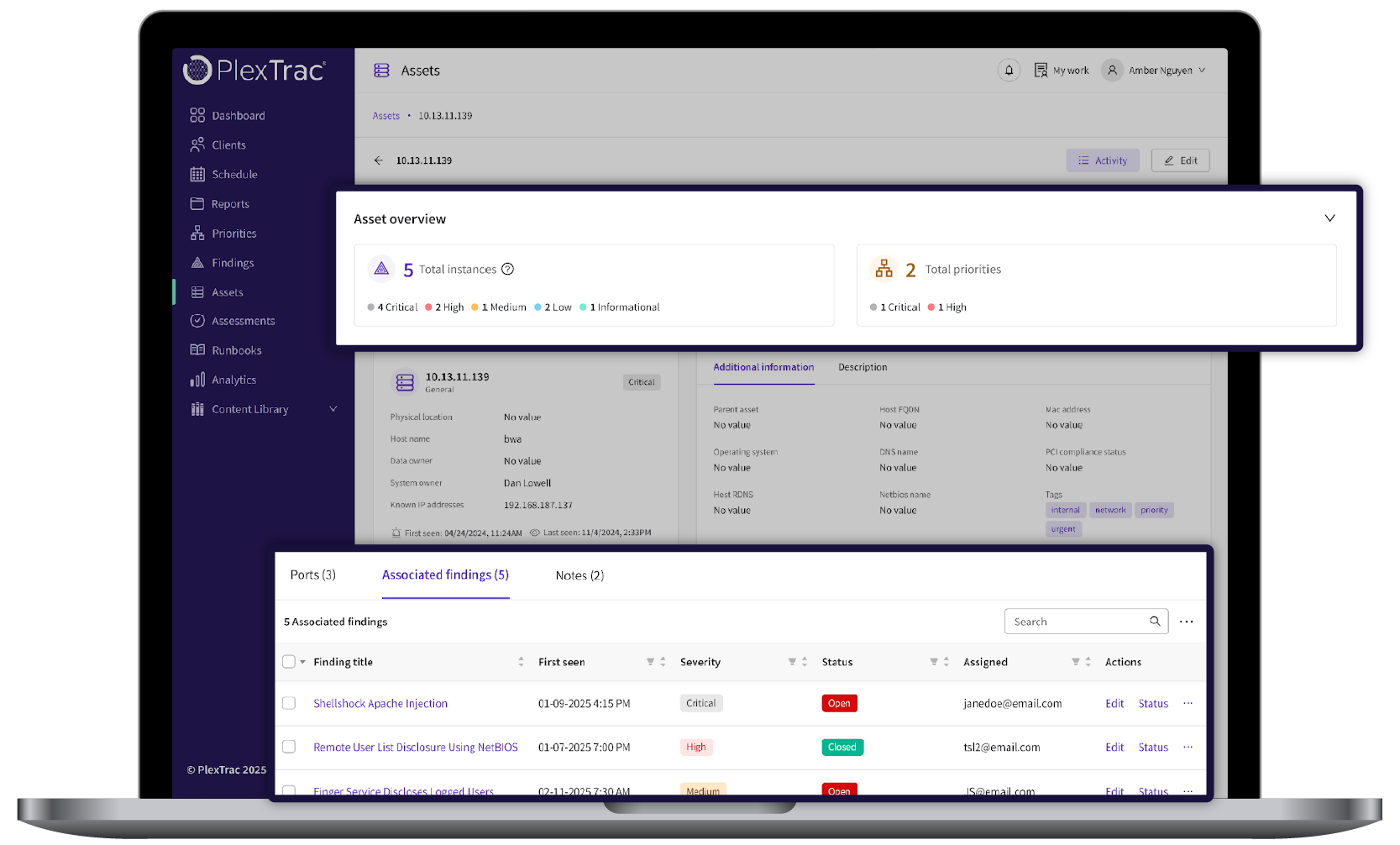1400x845 pixels.
Task: Click janedoe@email.com assignee cell
Action: [x=1013, y=704]
